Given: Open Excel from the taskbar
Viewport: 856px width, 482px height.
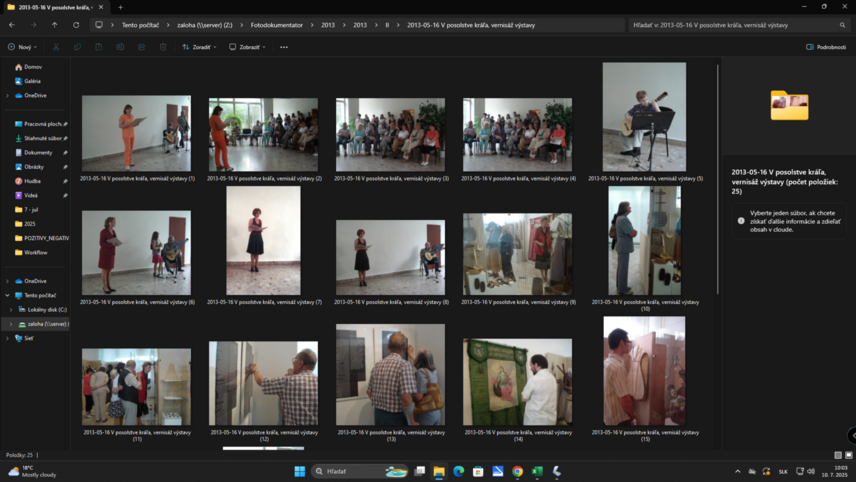Looking at the screenshot, I should click(537, 471).
